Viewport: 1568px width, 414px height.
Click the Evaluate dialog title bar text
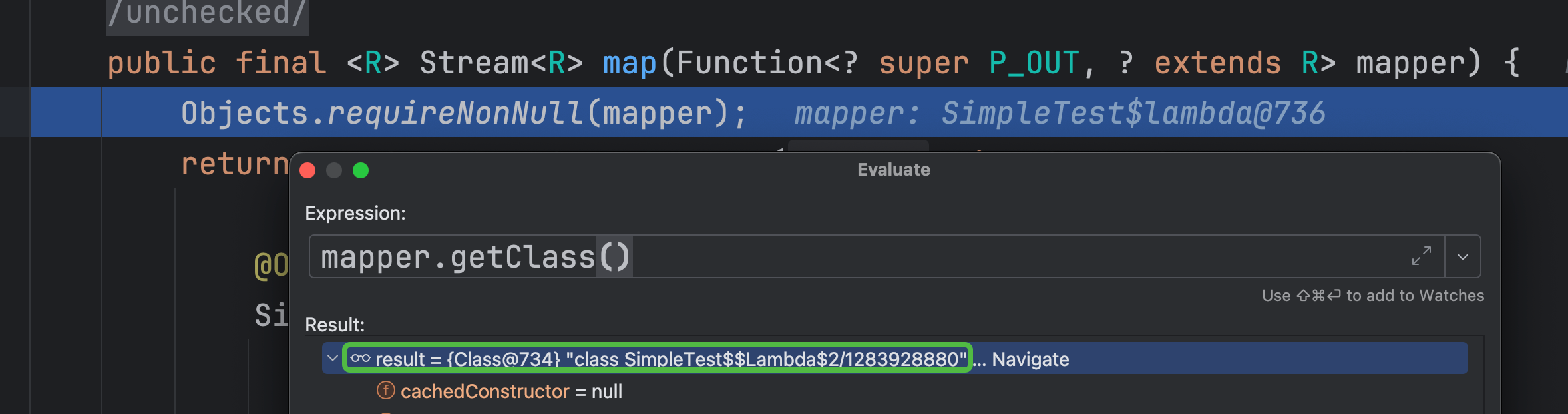click(x=893, y=170)
